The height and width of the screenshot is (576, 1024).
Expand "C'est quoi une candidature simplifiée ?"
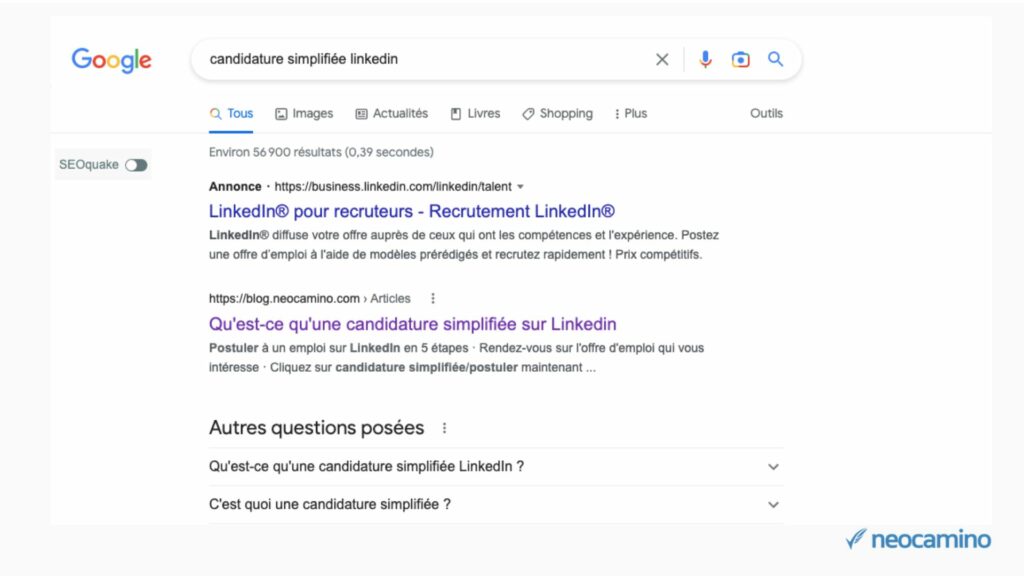496,504
